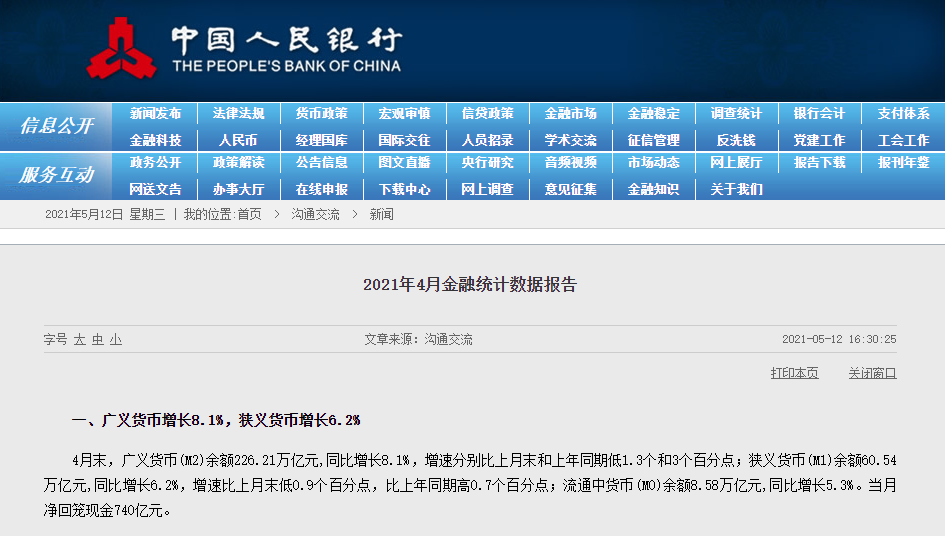Open 宏观审慎 navigation link
The image size is (945, 536).
pyautogui.click(x=404, y=113)
